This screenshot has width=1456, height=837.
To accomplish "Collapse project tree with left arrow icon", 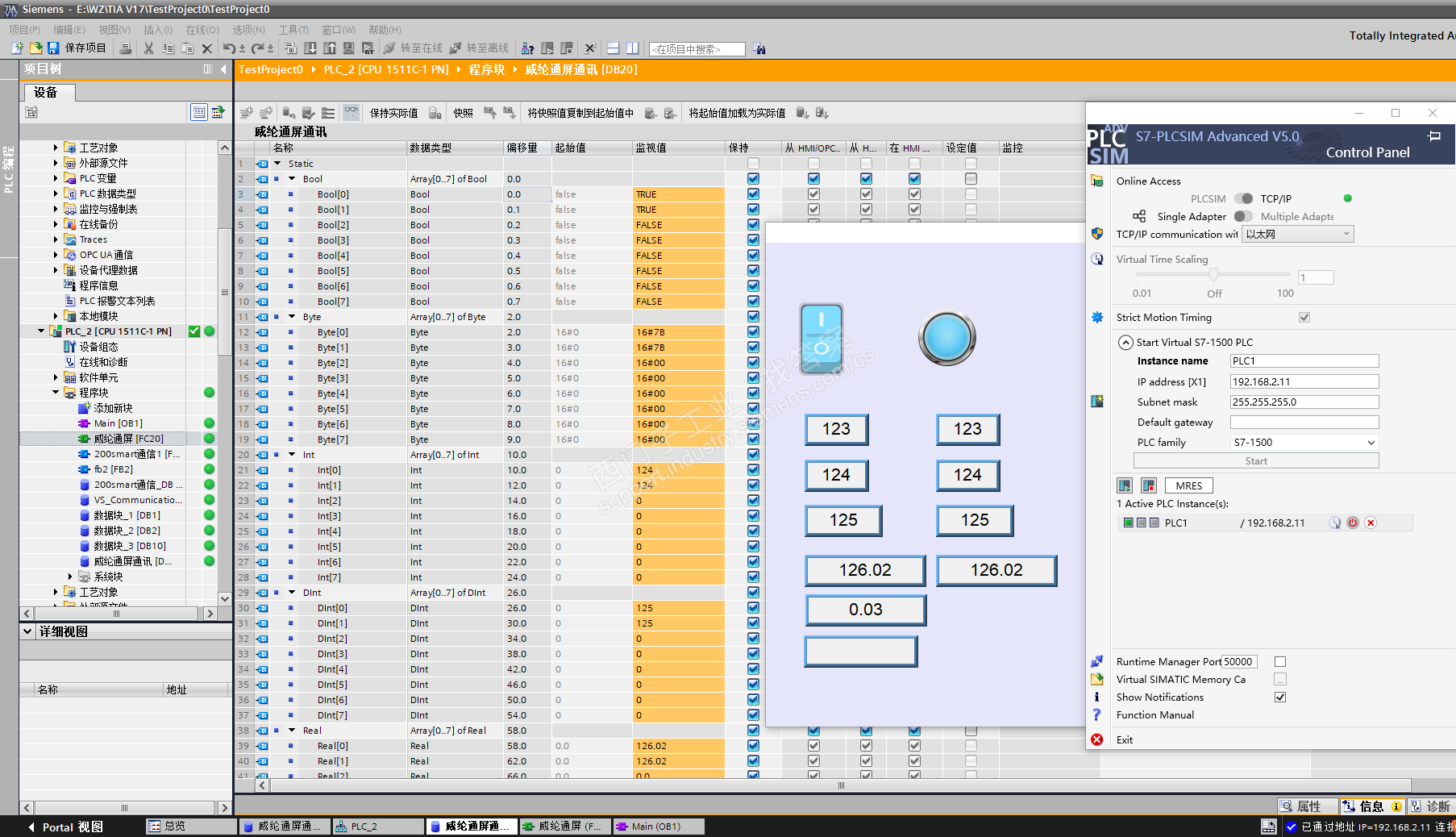I will pyautogui.click(x=225, y=69).
